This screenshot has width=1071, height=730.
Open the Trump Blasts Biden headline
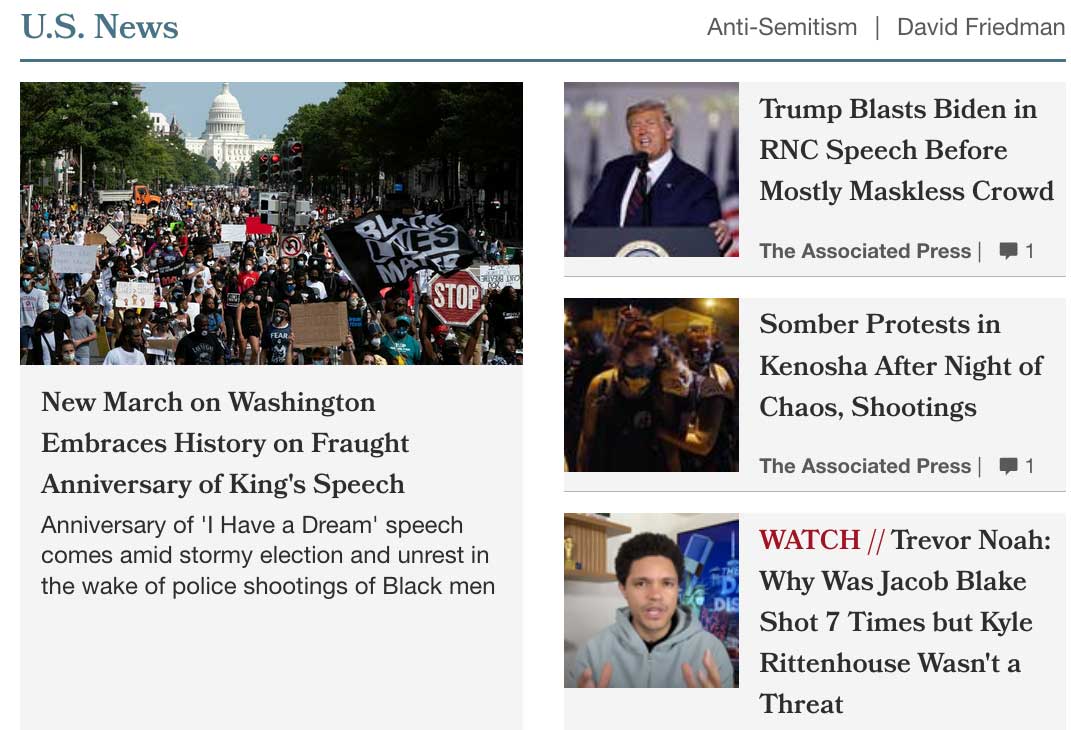point(906,150)
